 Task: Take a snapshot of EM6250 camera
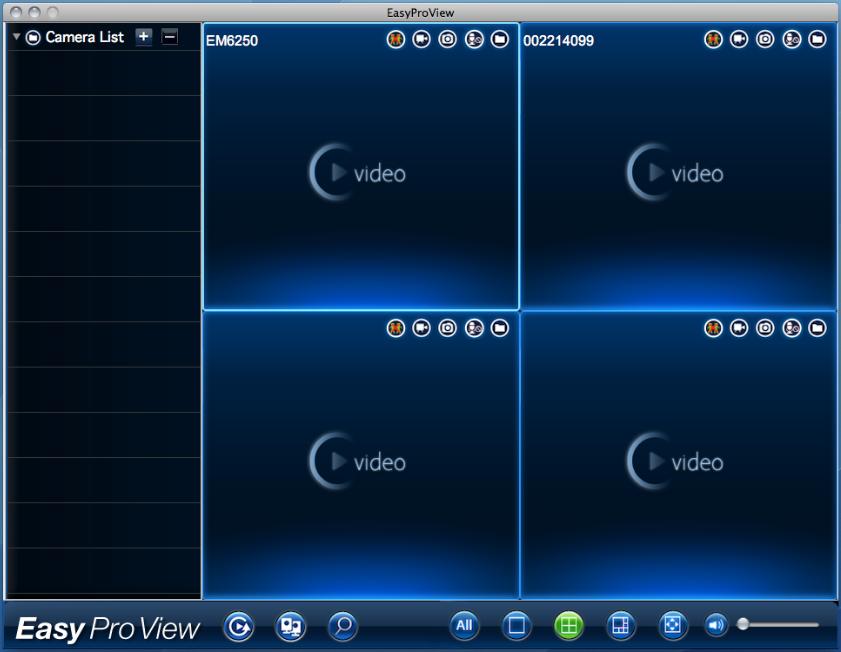[x=447, y=39]
